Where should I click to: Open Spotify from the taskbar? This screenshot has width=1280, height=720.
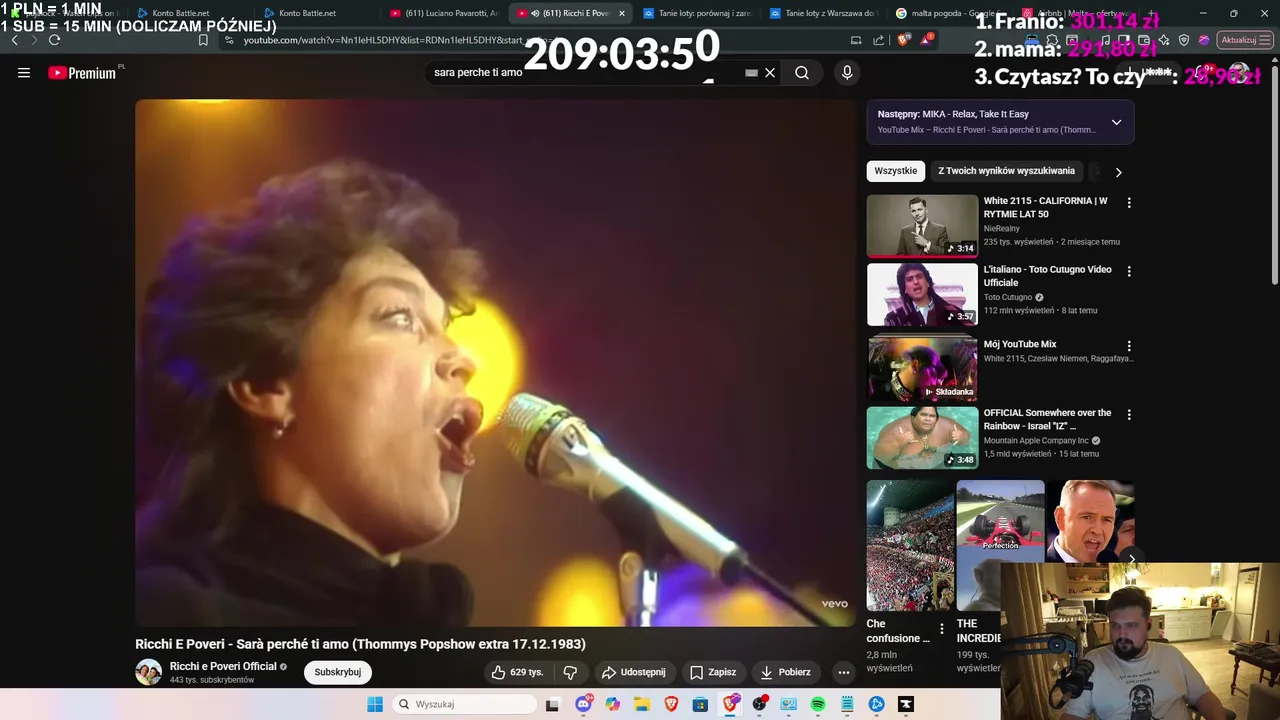[x=818, y=704]
